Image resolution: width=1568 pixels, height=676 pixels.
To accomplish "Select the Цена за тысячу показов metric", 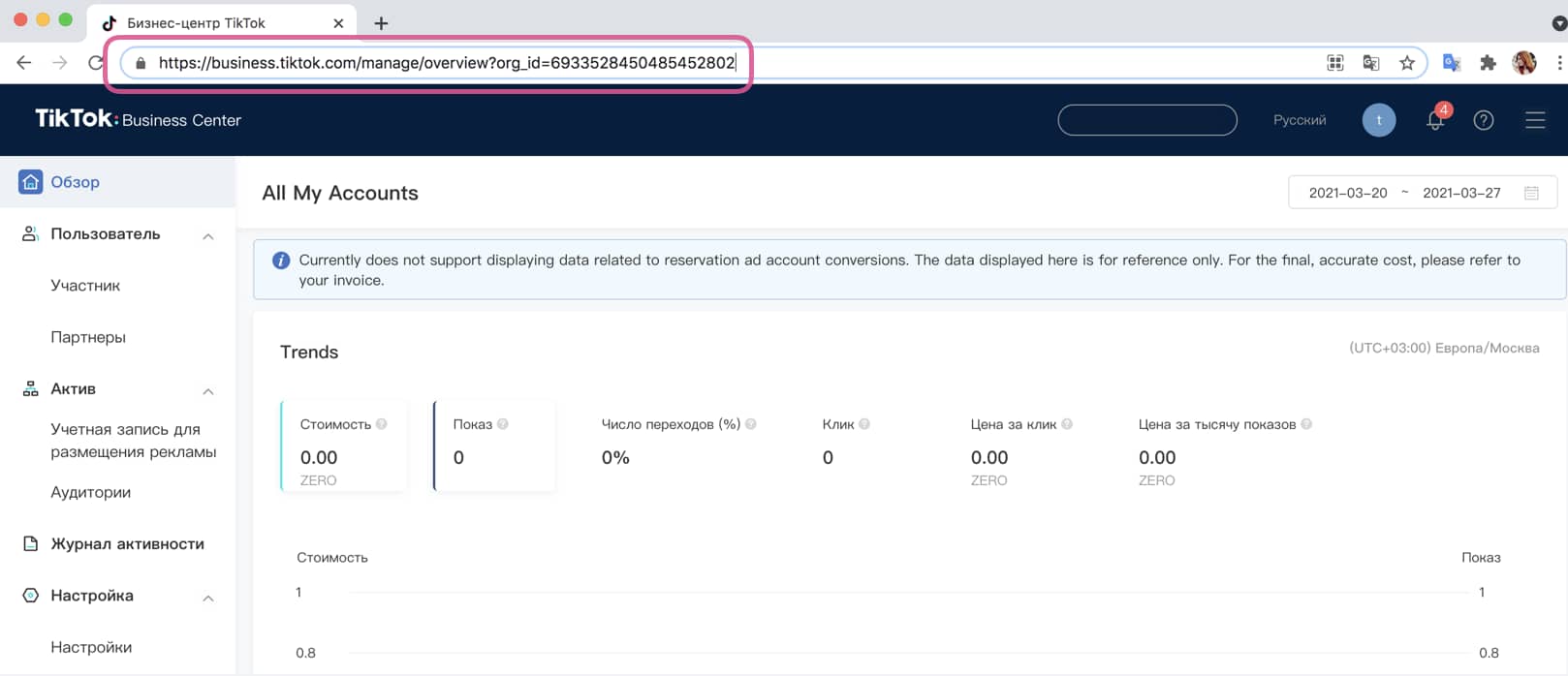I will click(1225, 451).
